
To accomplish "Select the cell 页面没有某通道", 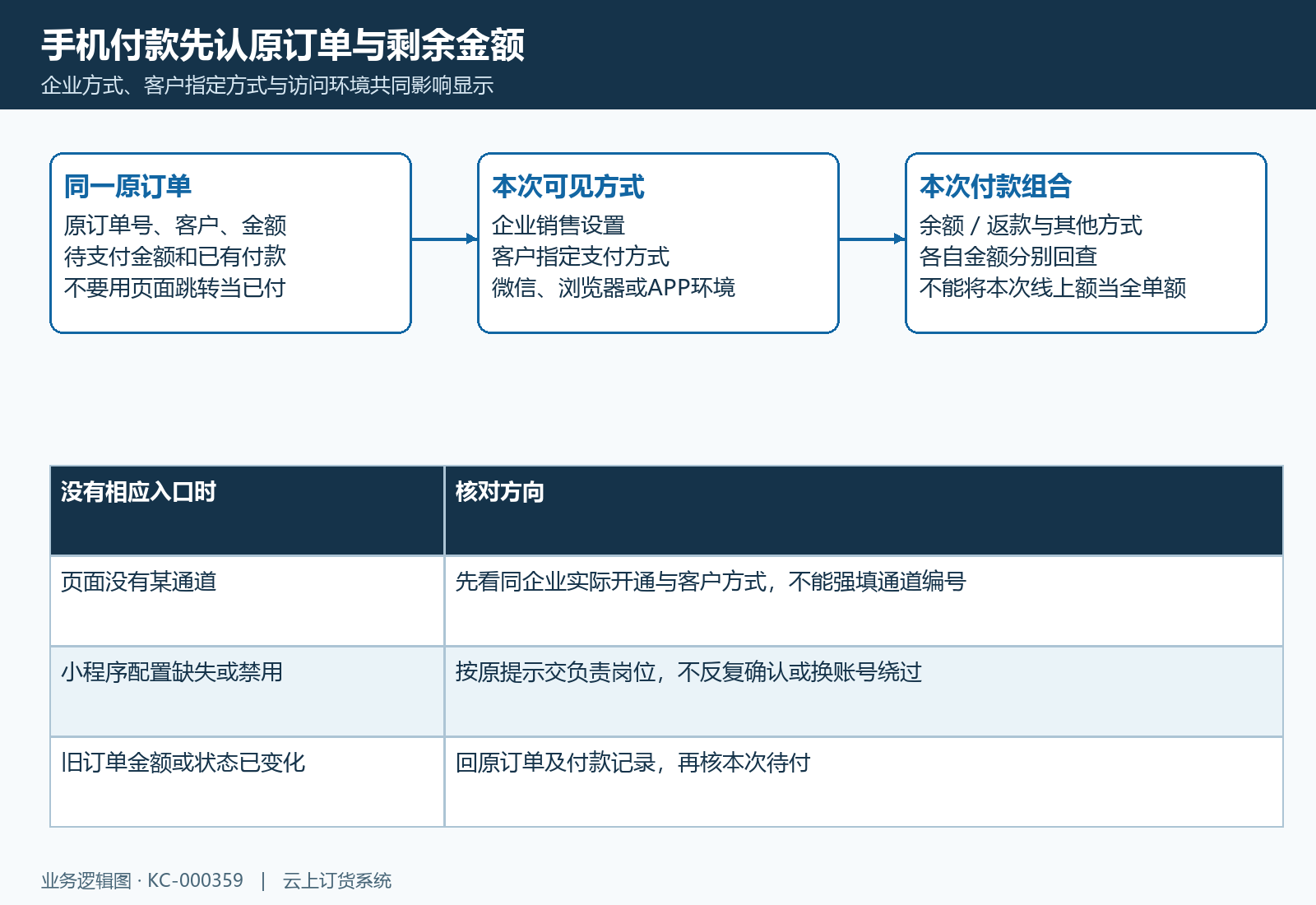I will tap(248, 601).
